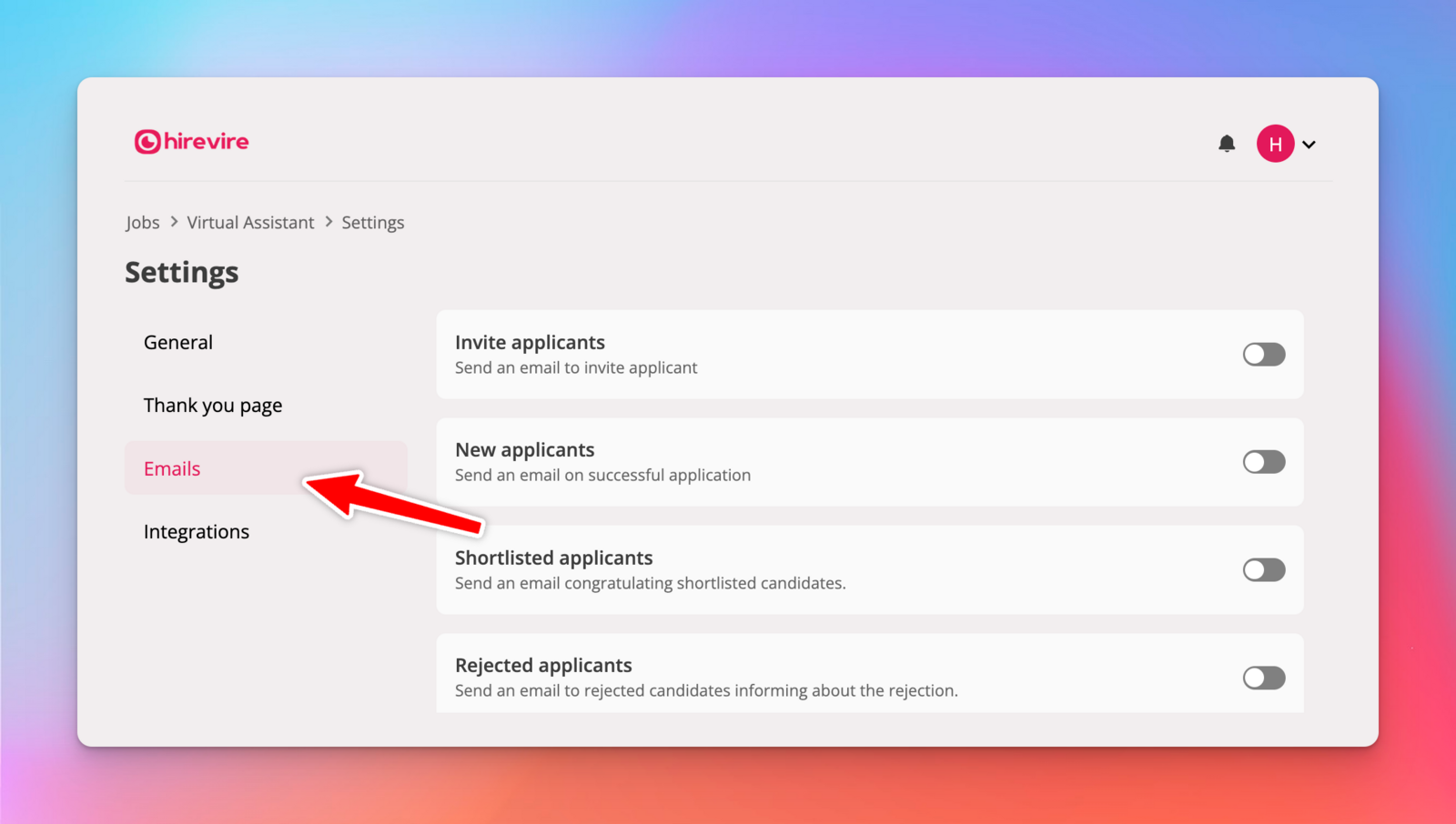Enable Rejected applicants email switch
1456x824 pixels.
tap(1263, 678)
